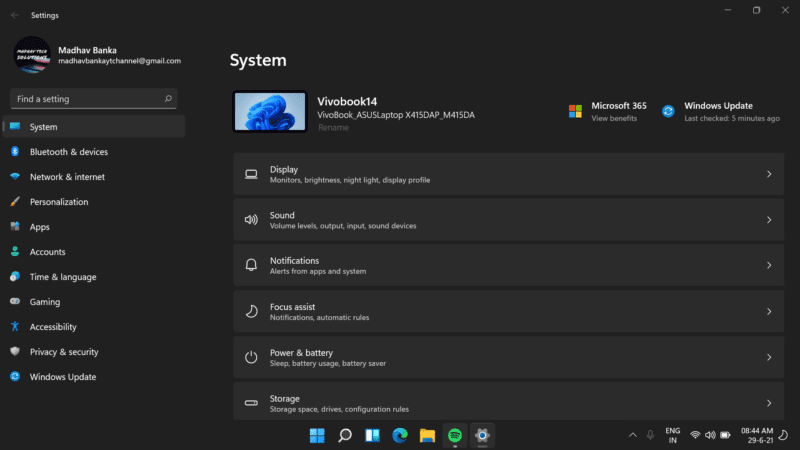Viewport: 800px width, 450px height.
Task: Click Rename under the device name
Action: (x=332, y=128)
